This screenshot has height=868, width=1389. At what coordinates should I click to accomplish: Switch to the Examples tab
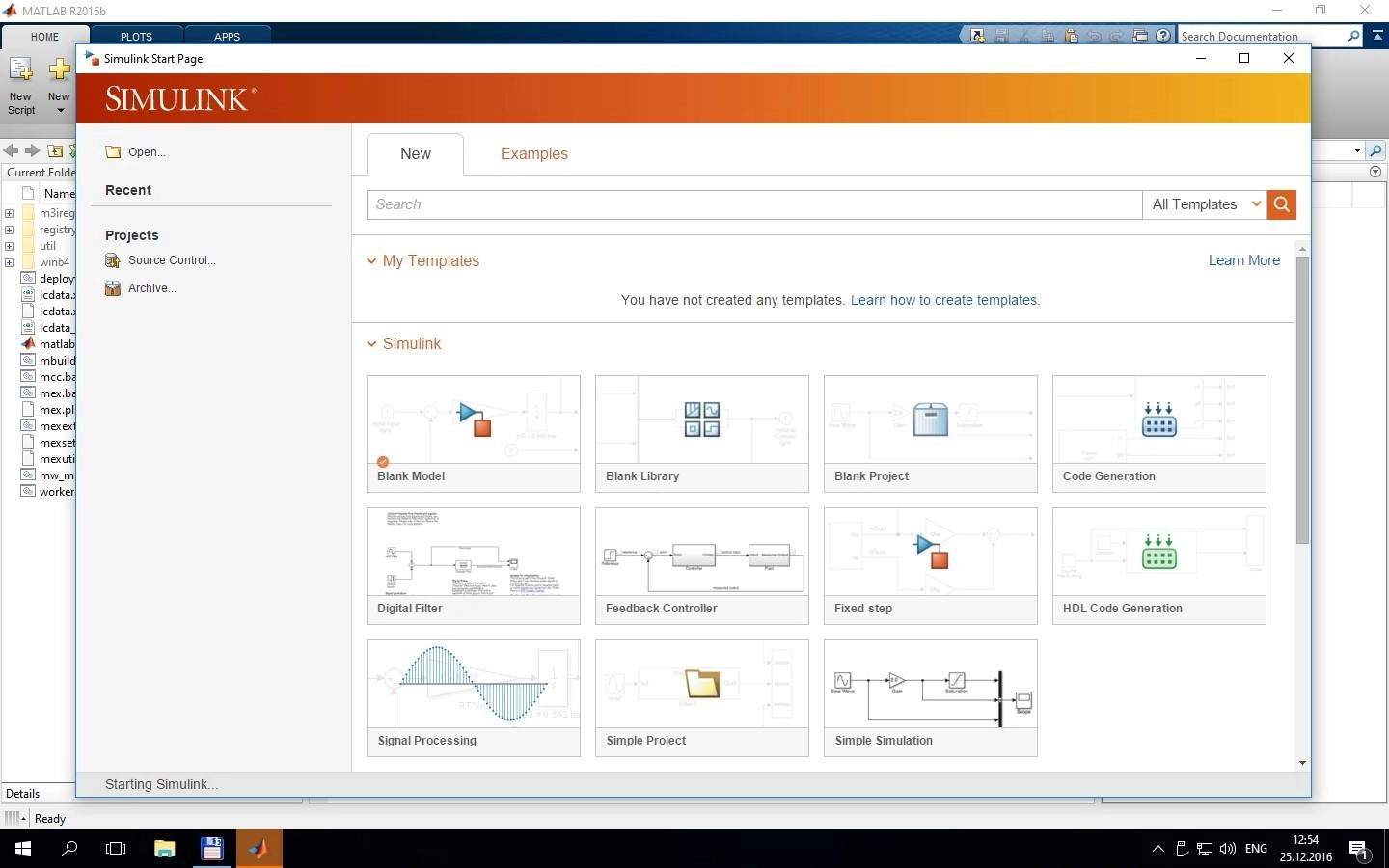(x=534, y=154)
